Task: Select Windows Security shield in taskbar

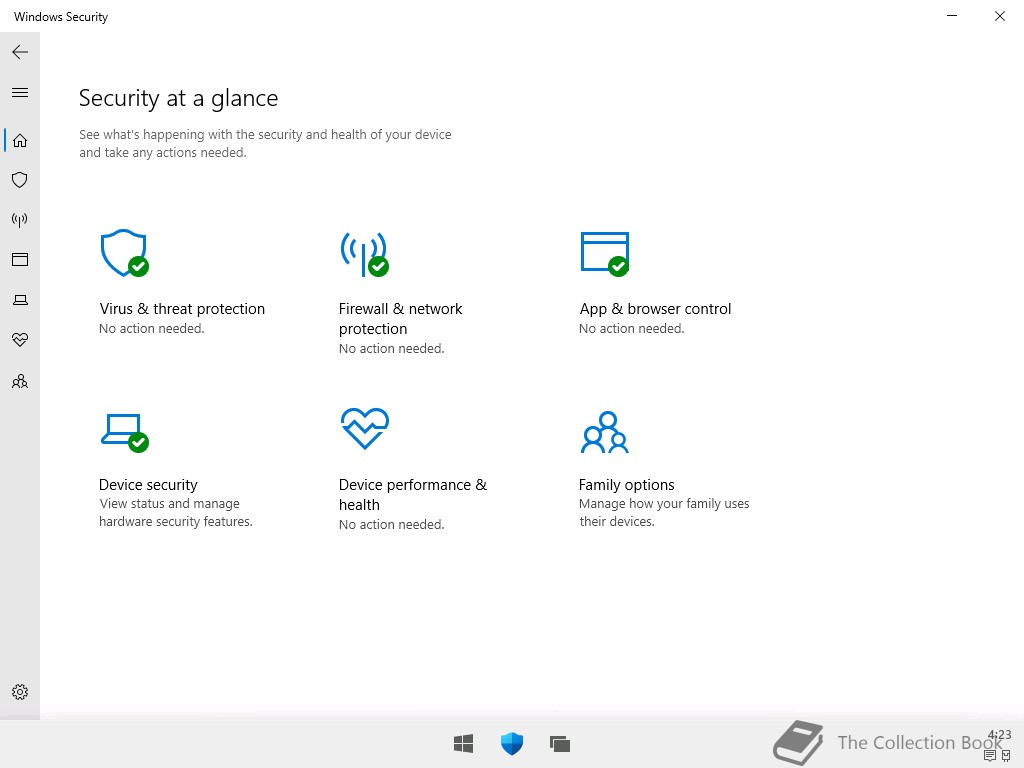Action: 512,744
